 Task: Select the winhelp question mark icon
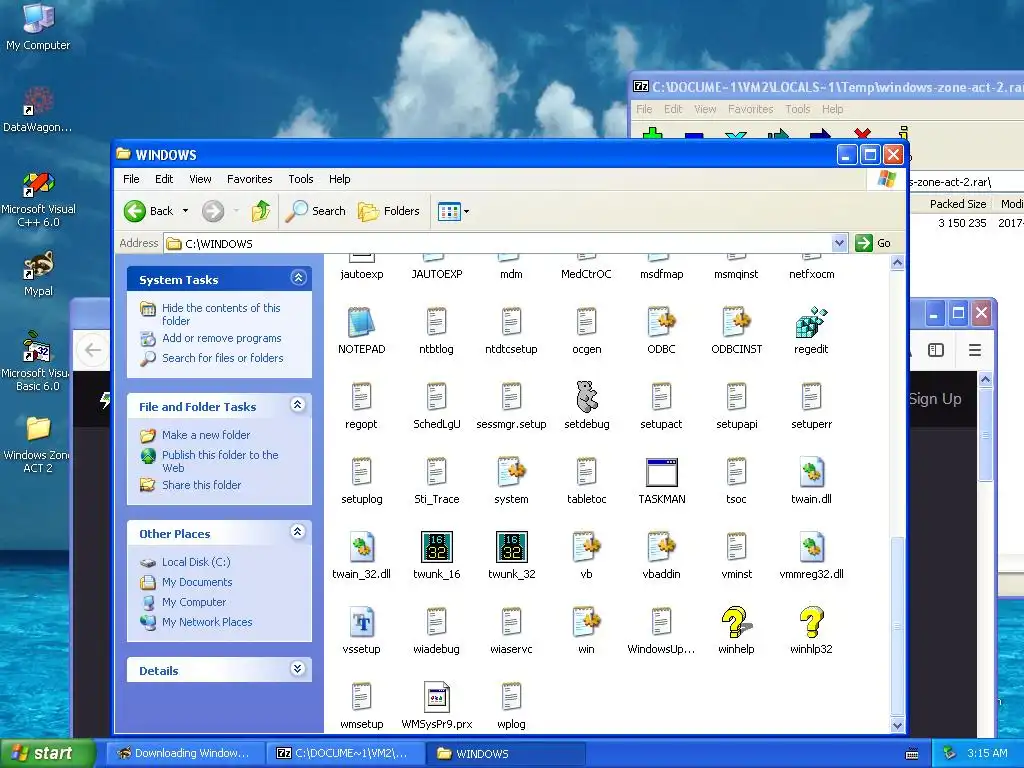(736, 622)
